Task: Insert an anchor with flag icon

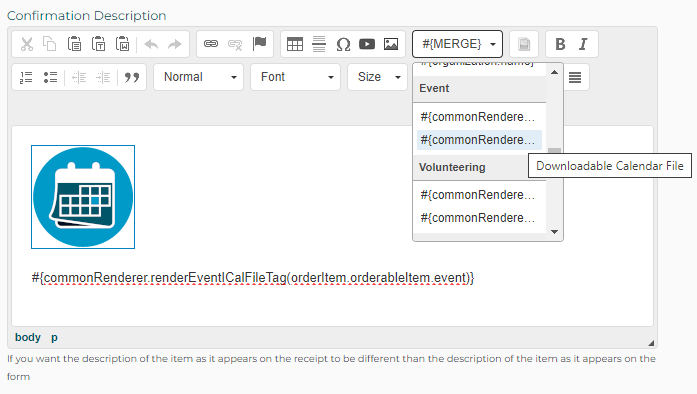Action: pyautogui.click(x=259, y=44)
